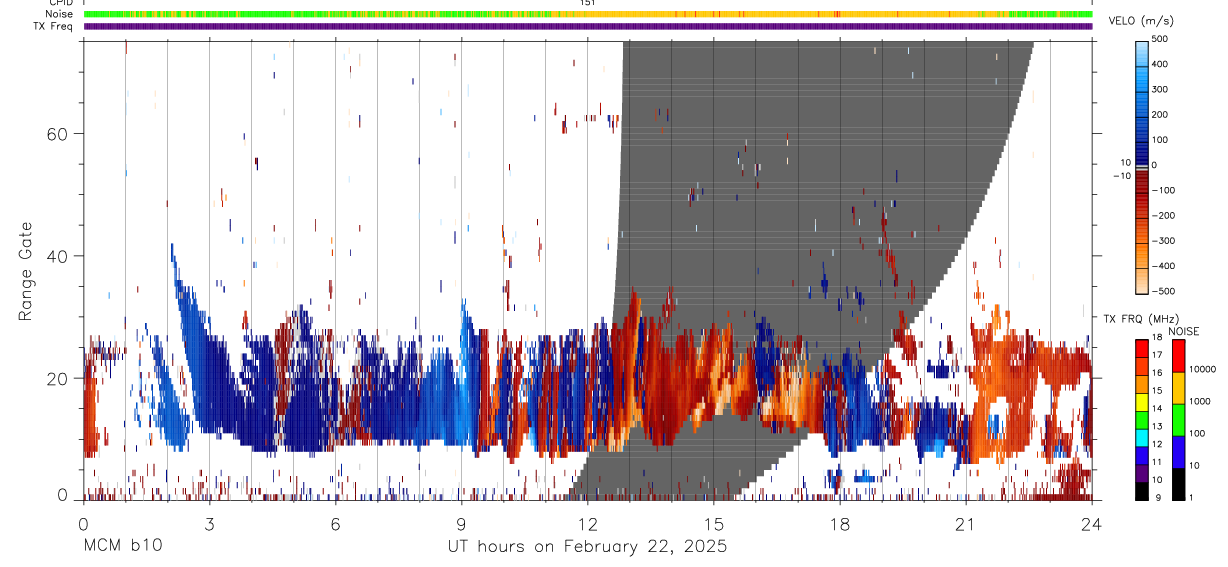
Task: Click the velocity colorbar label '500'
Action: [1160, 39]
